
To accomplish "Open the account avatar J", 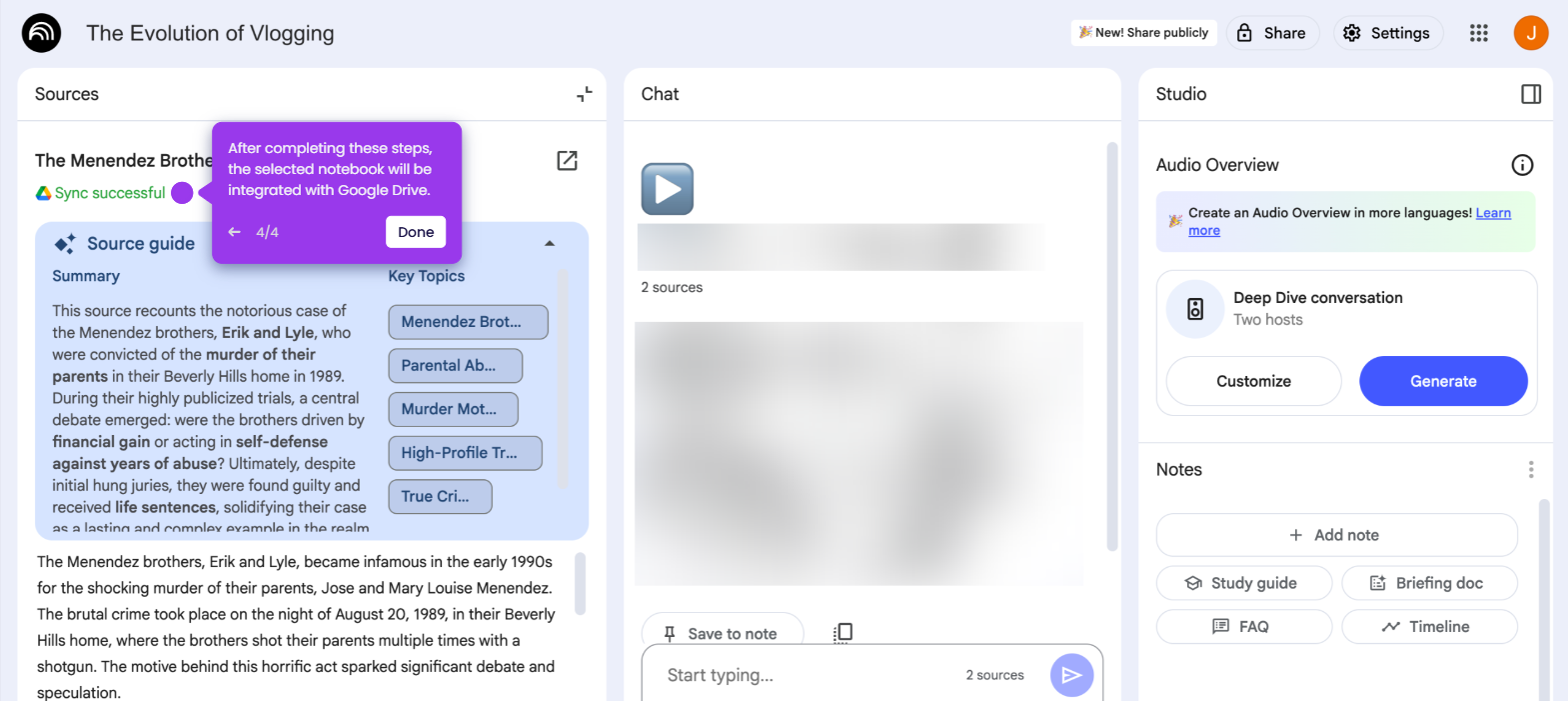I will click(1531, 33).
